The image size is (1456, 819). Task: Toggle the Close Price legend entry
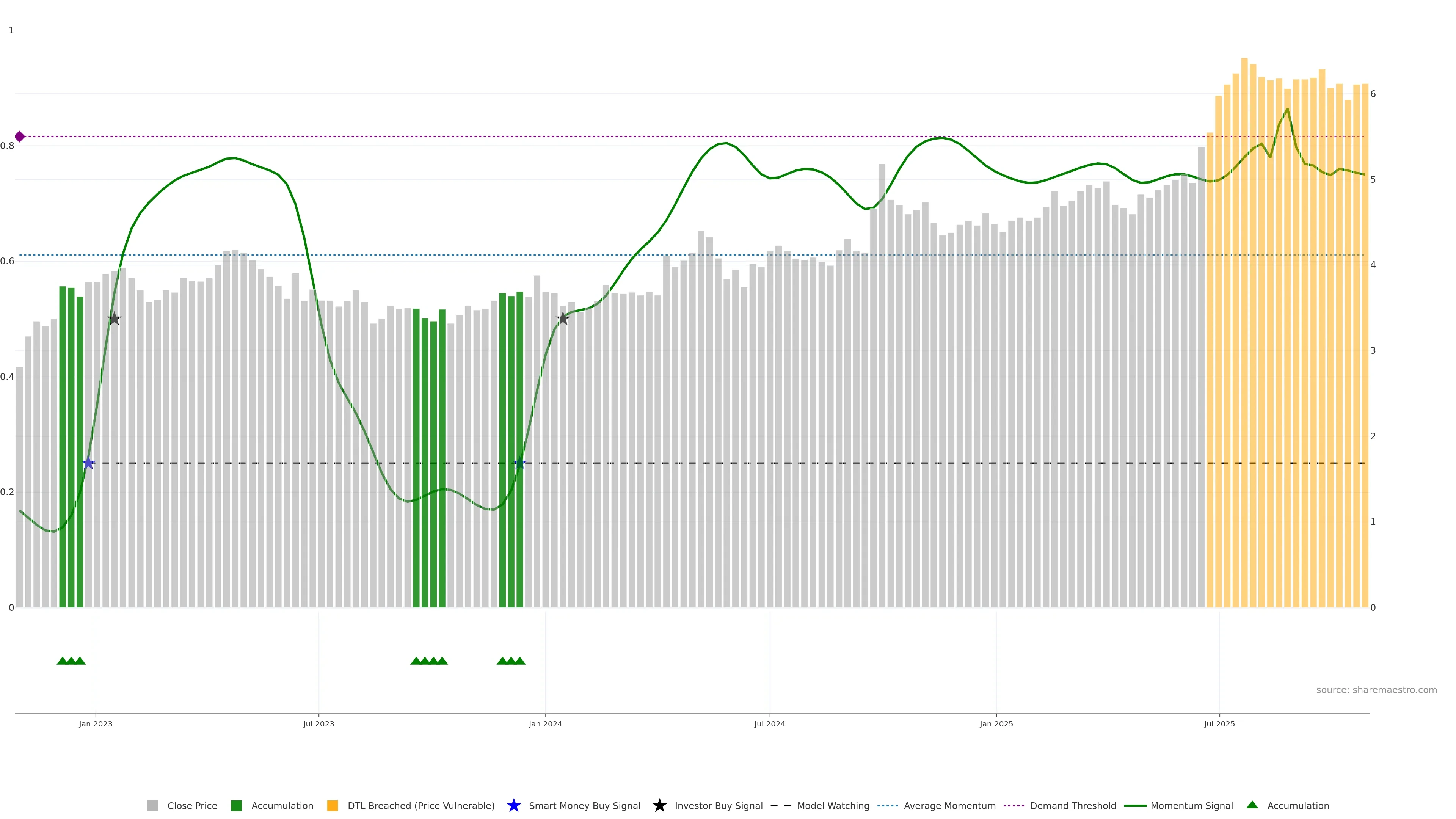click(192, 806)
